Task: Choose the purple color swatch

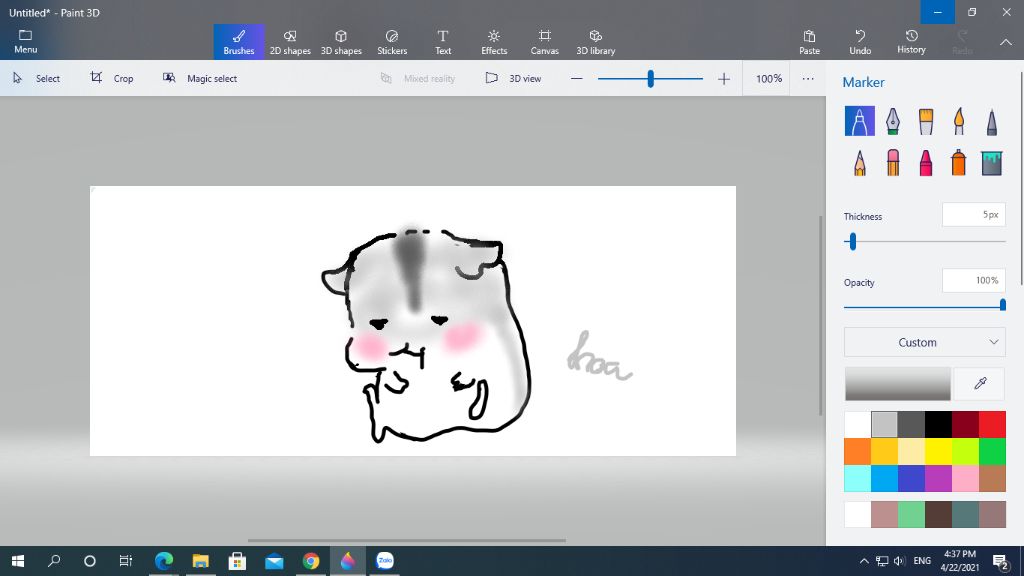Action: [x=938, y=478]
